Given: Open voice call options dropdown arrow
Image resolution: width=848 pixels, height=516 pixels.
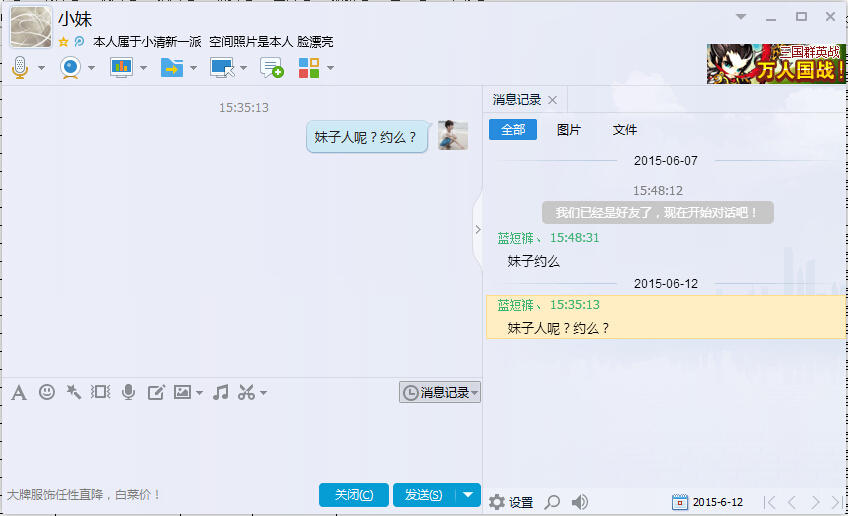Looking at the screenshot, I should 41,68.
